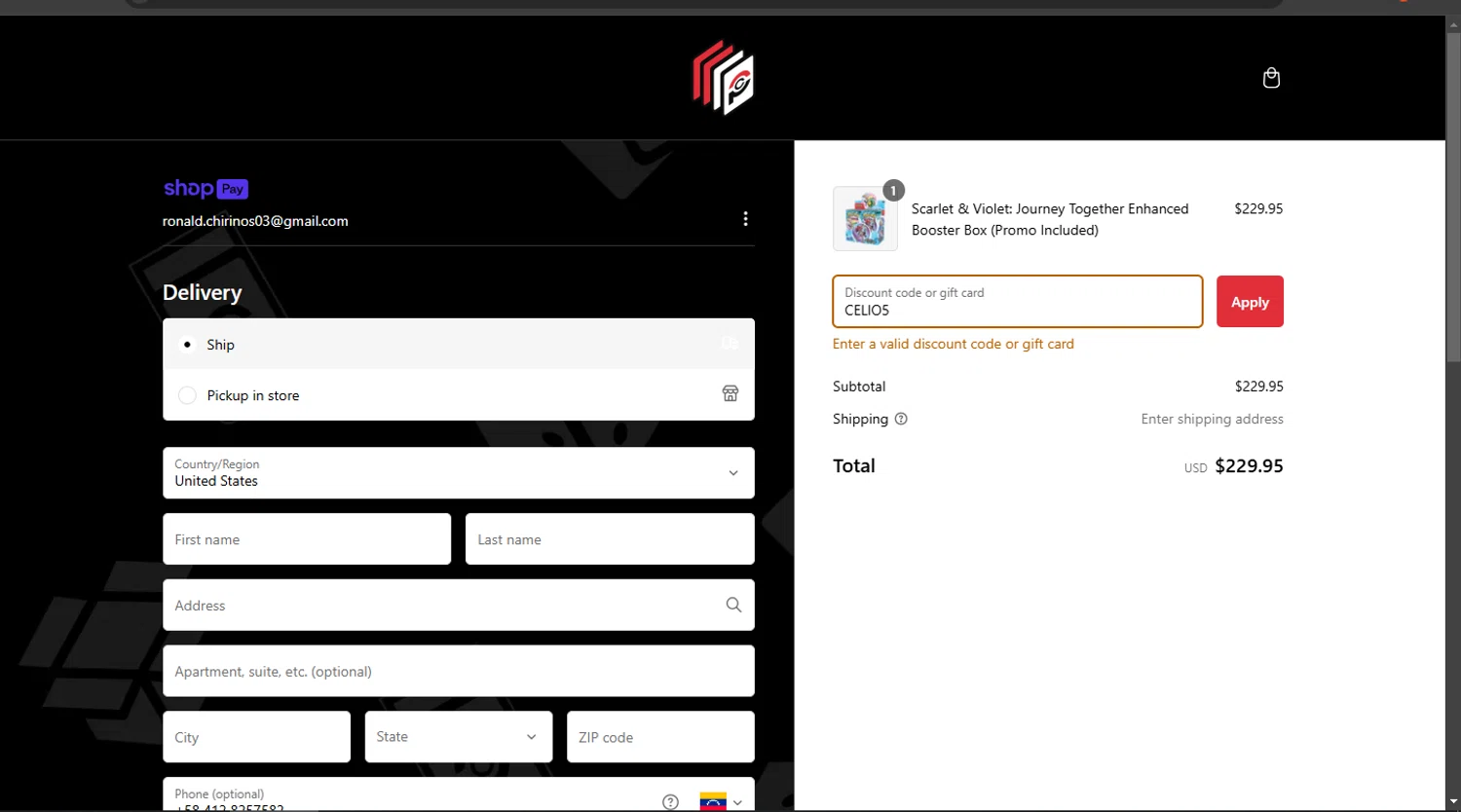This screenshot has width=1461, height=812.
Task: Open the Shop Pay account options menu
Action: click(x=745, y=219)
